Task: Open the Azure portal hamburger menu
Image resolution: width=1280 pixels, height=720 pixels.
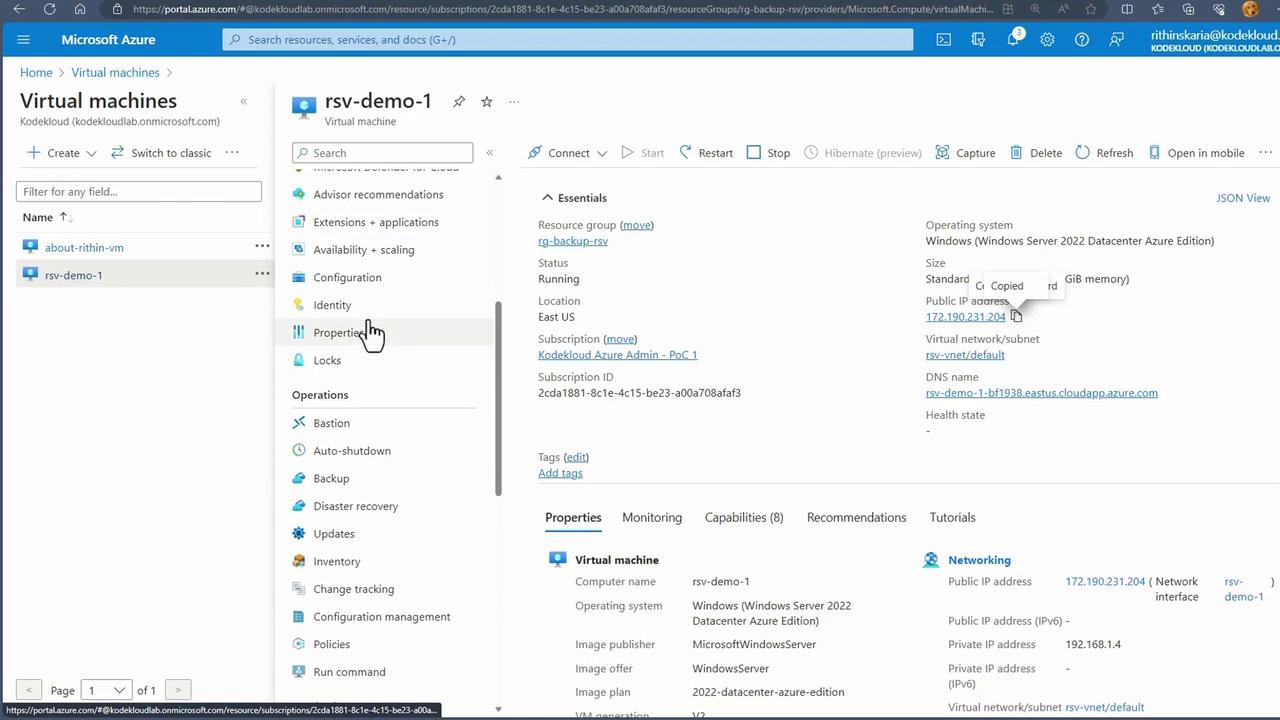Action: pos(24,40)
